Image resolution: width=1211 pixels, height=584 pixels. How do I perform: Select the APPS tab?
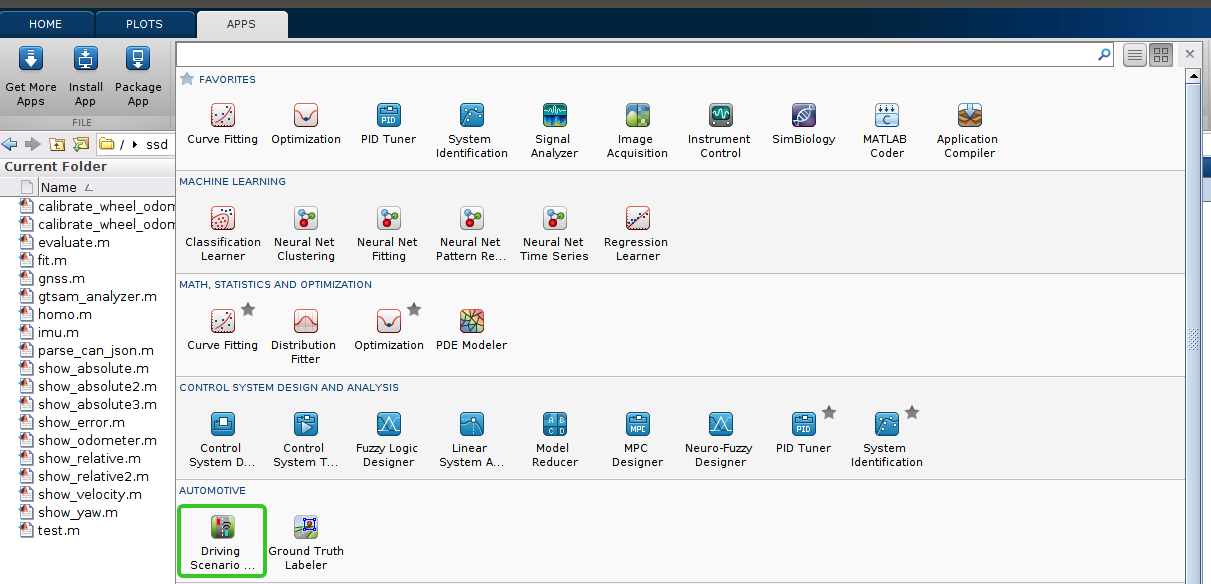click(241, 24)
